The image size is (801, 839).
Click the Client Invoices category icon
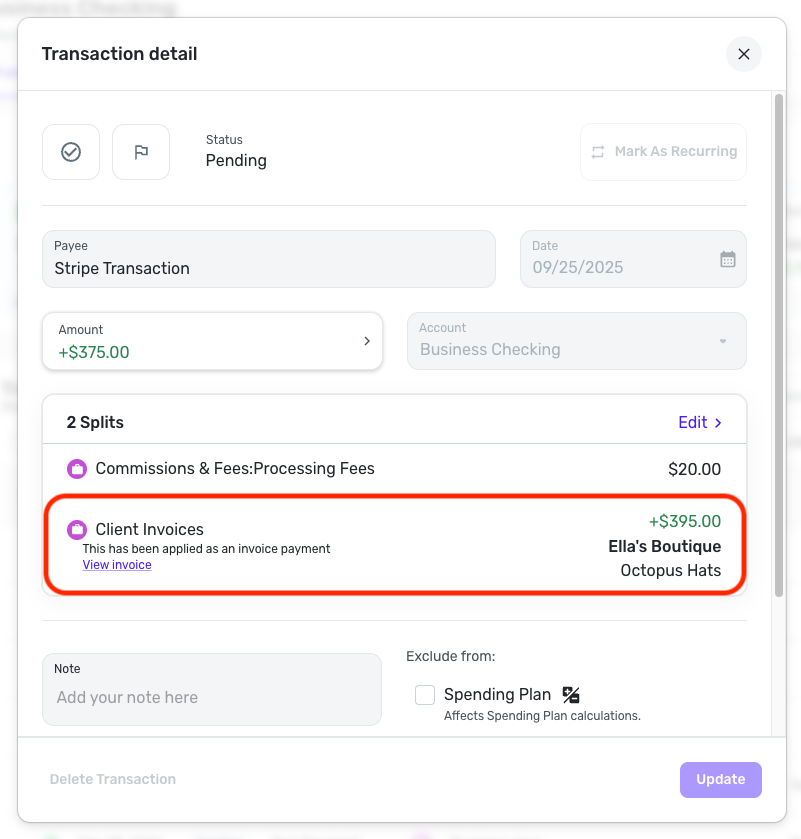click(x=77, y=530)
